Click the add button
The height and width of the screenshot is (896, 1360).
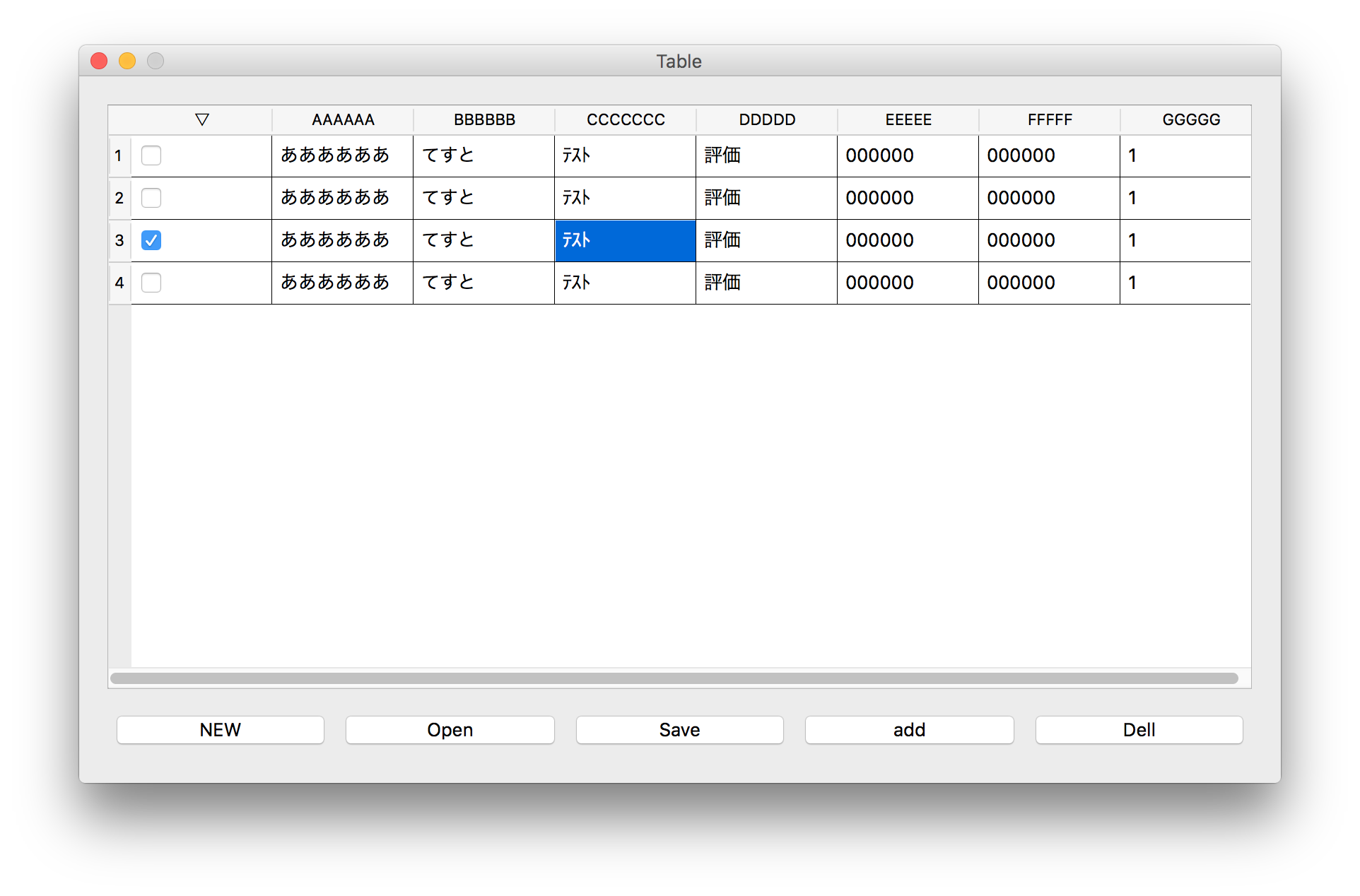click(x=910, y=730)
